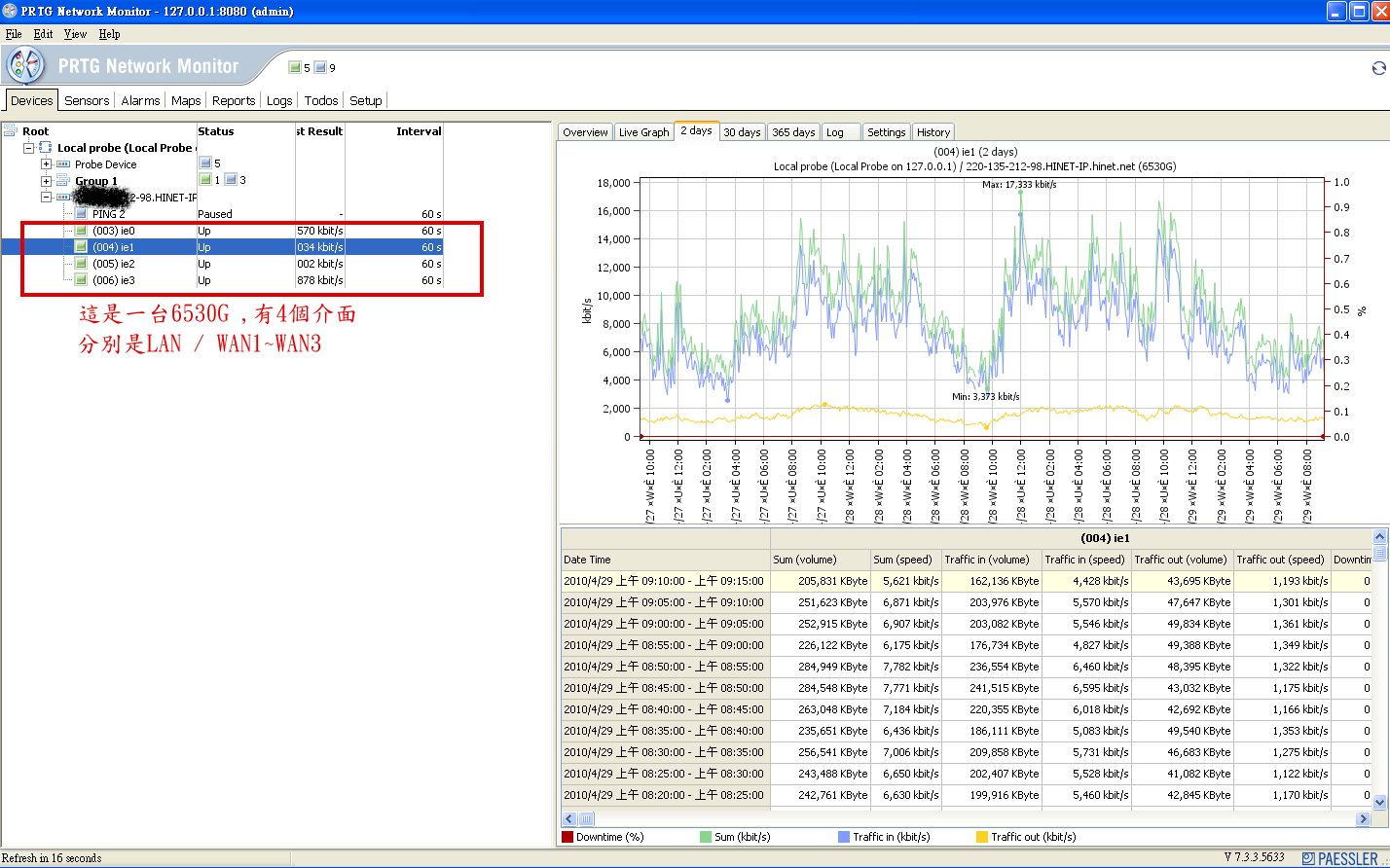Viewport: 1390px width, 868px height.
Task: Click the 205,831 KByte cell
Action: coord(821,581)
